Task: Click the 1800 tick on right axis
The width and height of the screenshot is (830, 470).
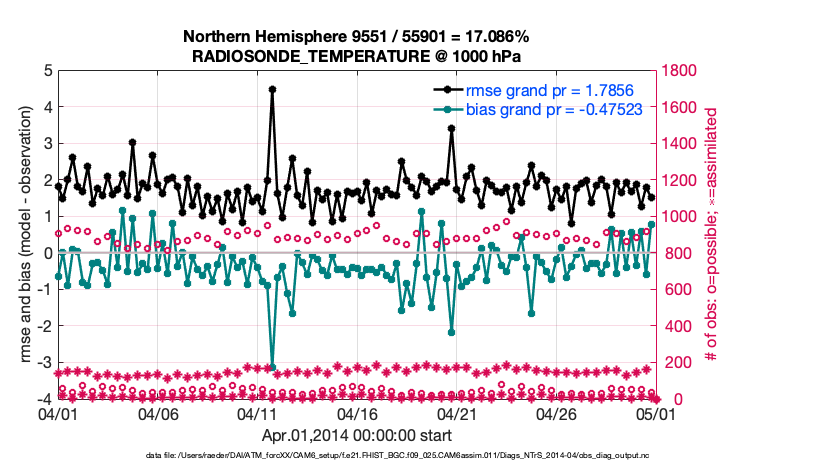Action: pyautogui.click(x=679, y=71)
